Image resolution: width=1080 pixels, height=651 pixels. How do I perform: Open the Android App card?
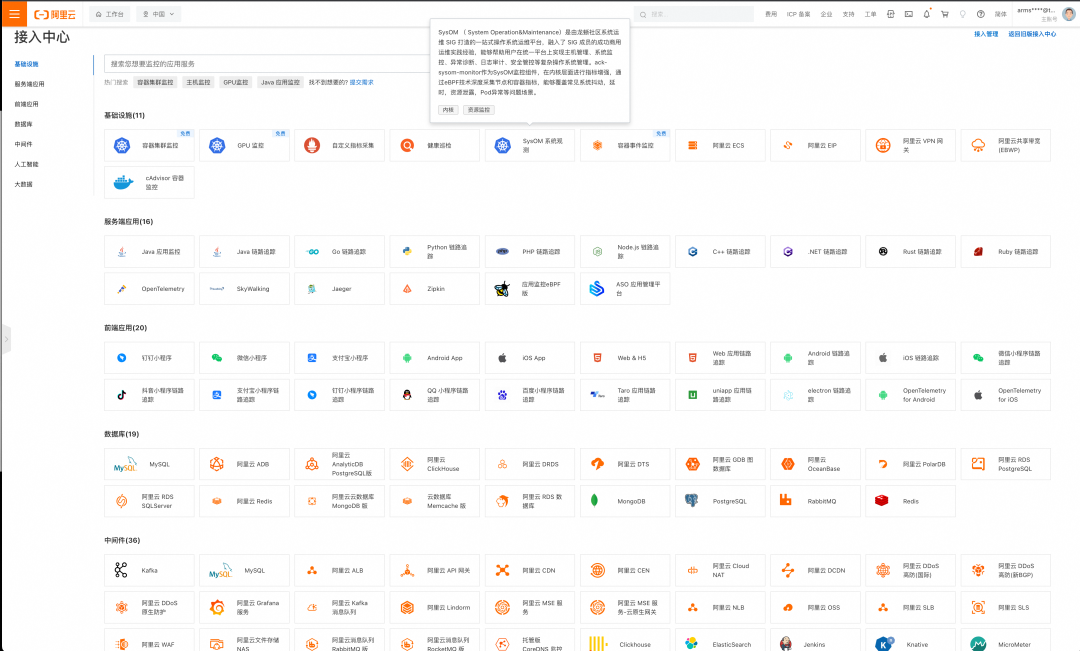435,358
